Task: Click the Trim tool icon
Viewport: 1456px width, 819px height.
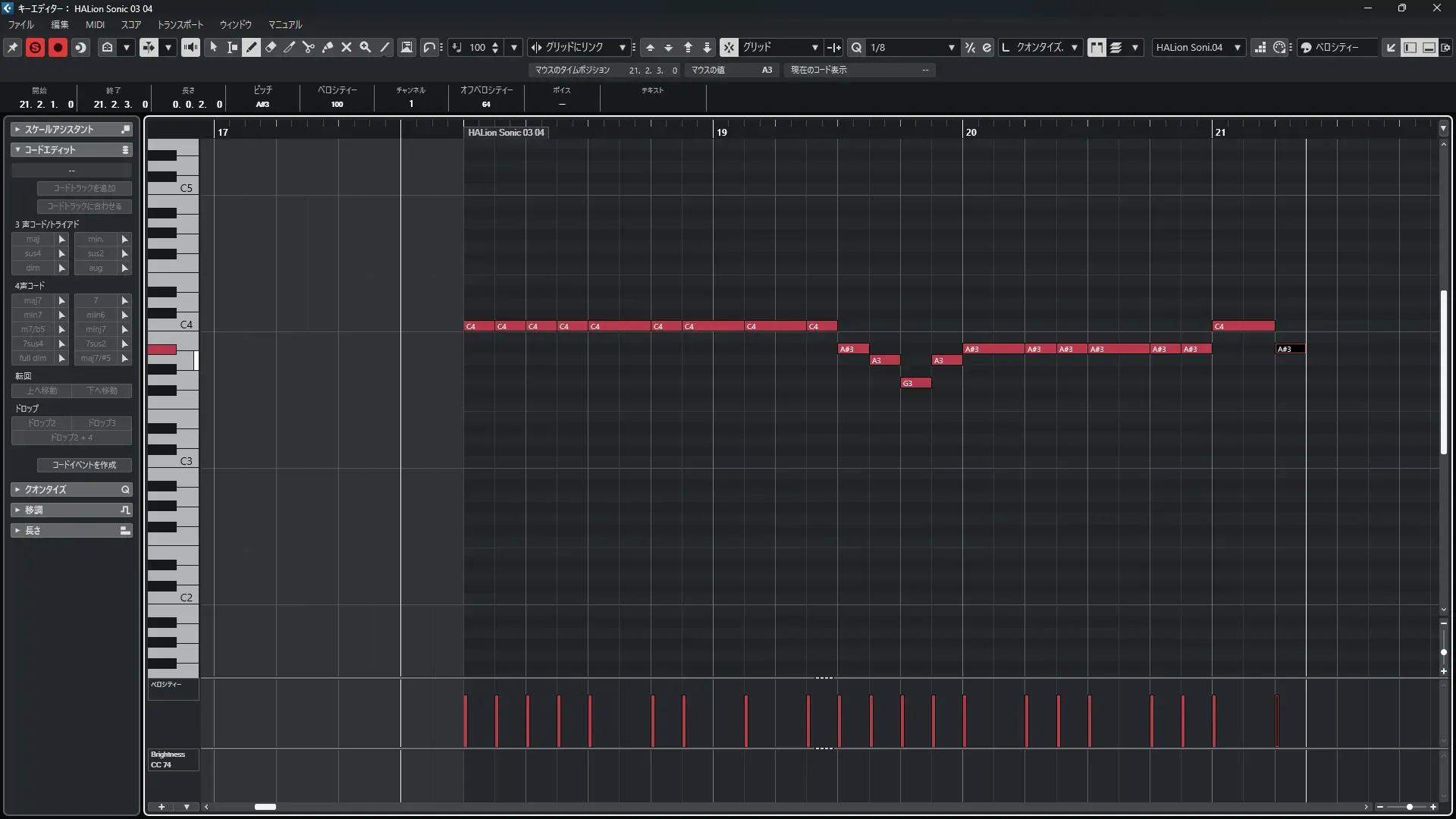Action: pos(290,47)
